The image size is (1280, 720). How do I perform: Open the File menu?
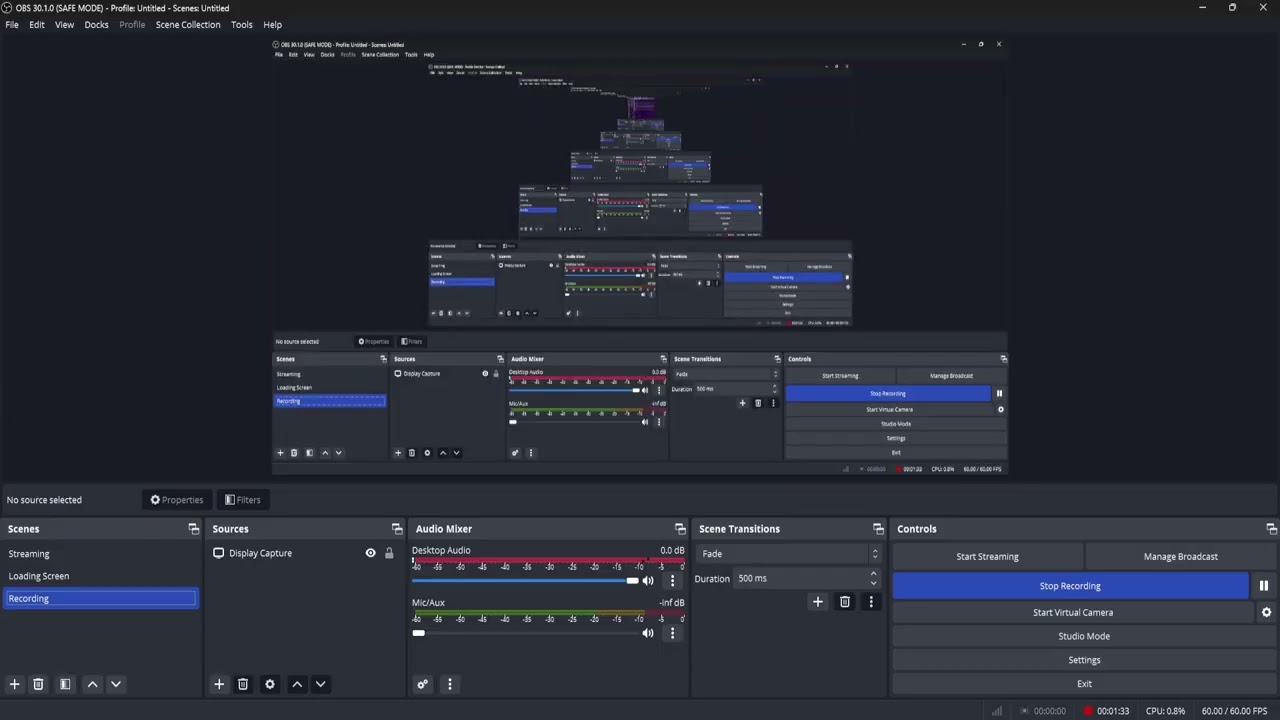(x=12, y=24)
